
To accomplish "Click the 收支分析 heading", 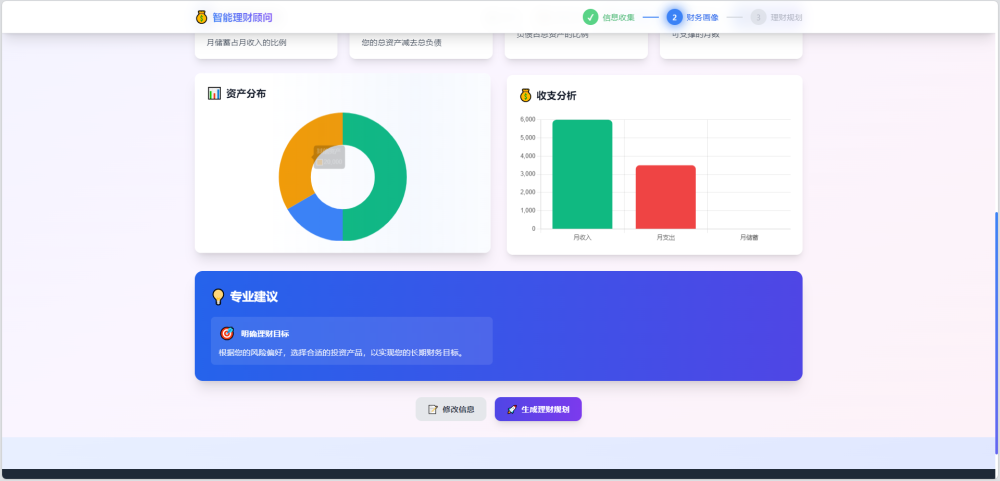I will (557, 96).
